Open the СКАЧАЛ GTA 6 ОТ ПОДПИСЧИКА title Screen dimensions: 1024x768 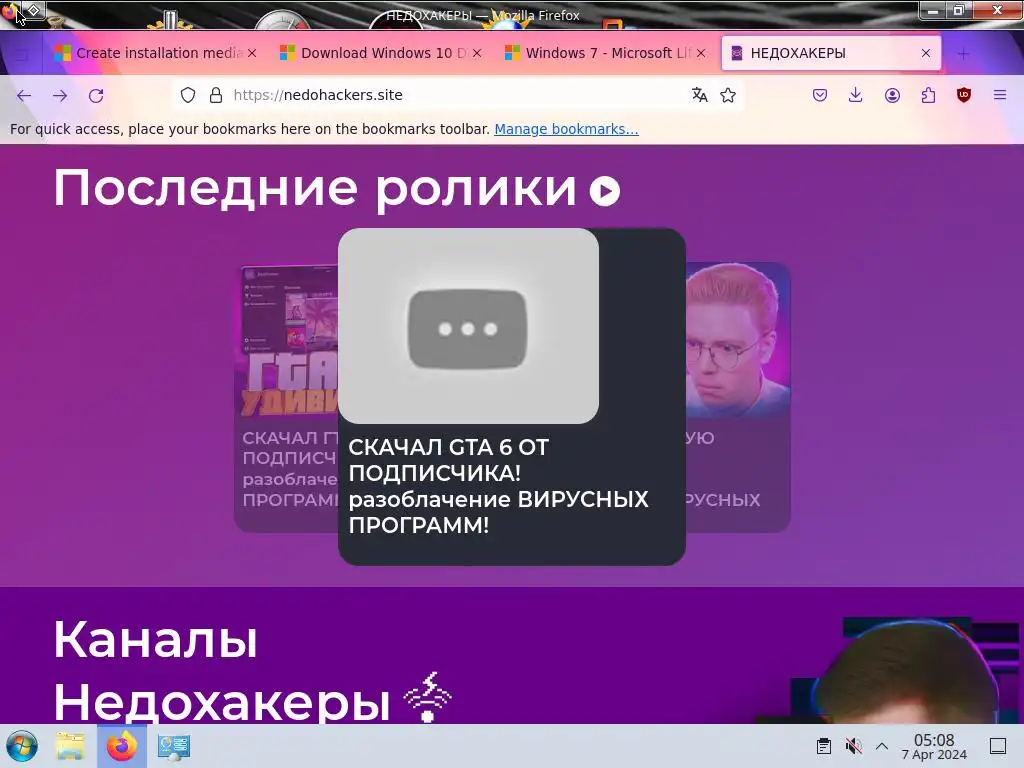tap(498, 486)
